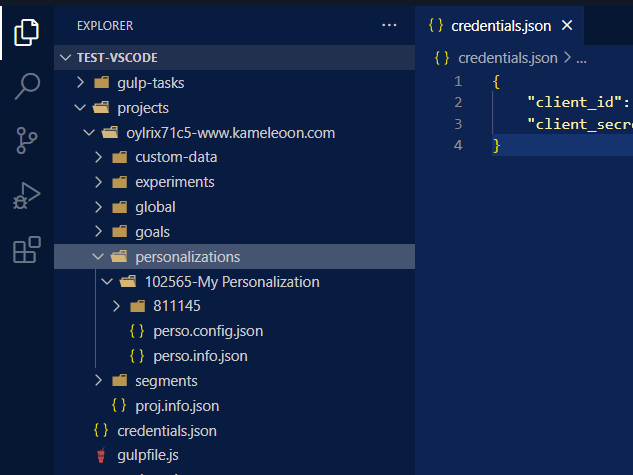633x475 pixels.
Task: Open the Run and Debug view
Action: [x=27, y=195]
